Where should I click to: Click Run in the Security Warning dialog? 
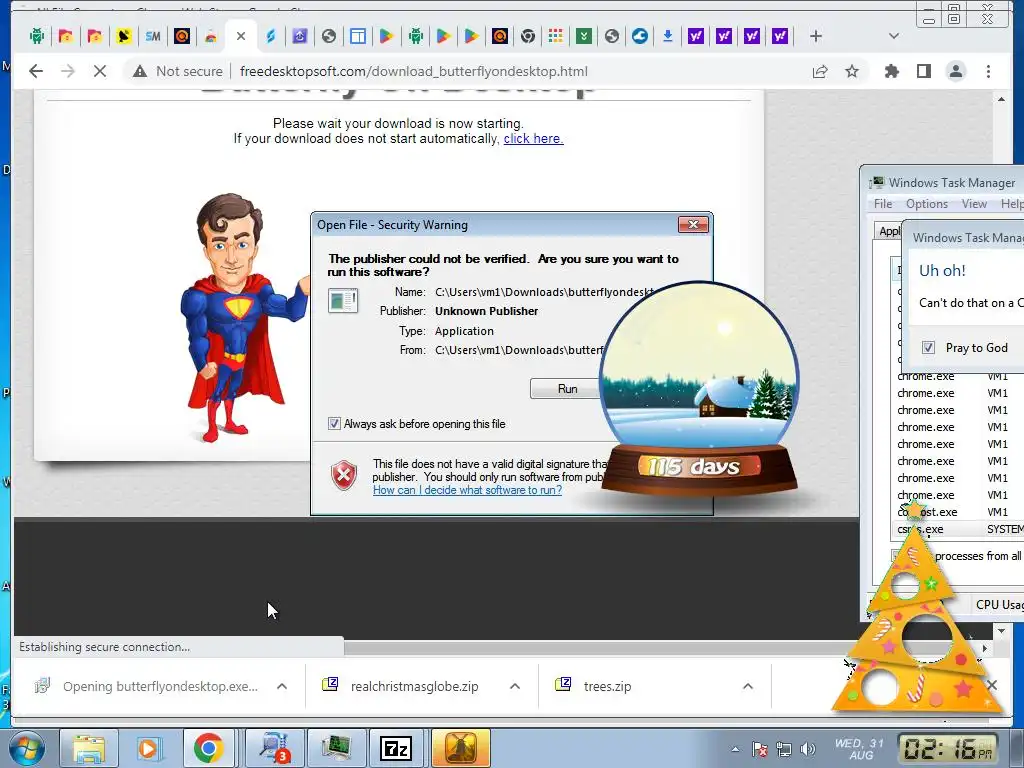click(x=567, y=389)
